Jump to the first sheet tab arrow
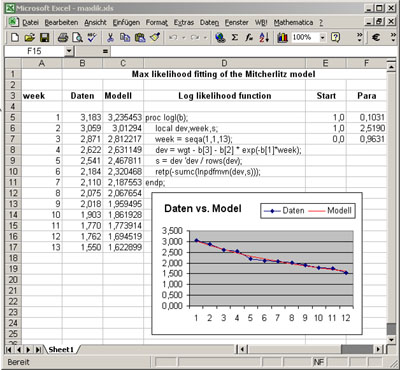Viewport: 400px width, 370px height. tap(9, 349)
